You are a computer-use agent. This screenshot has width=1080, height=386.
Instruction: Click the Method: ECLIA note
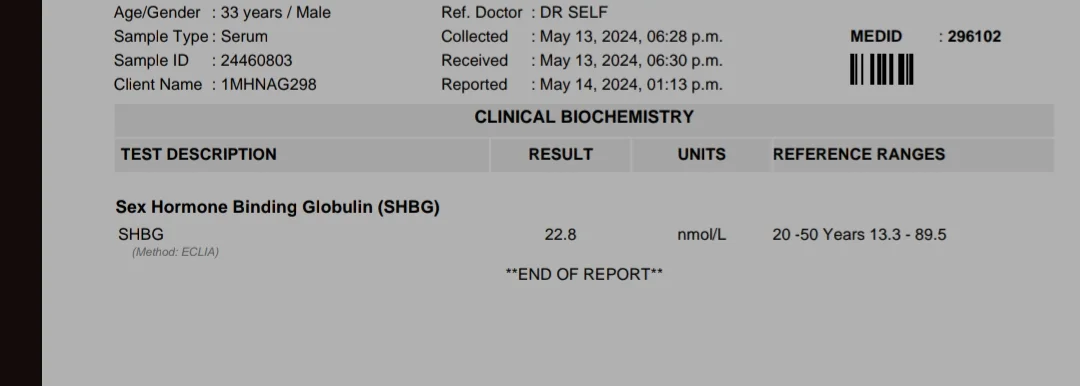coord(176,252)
